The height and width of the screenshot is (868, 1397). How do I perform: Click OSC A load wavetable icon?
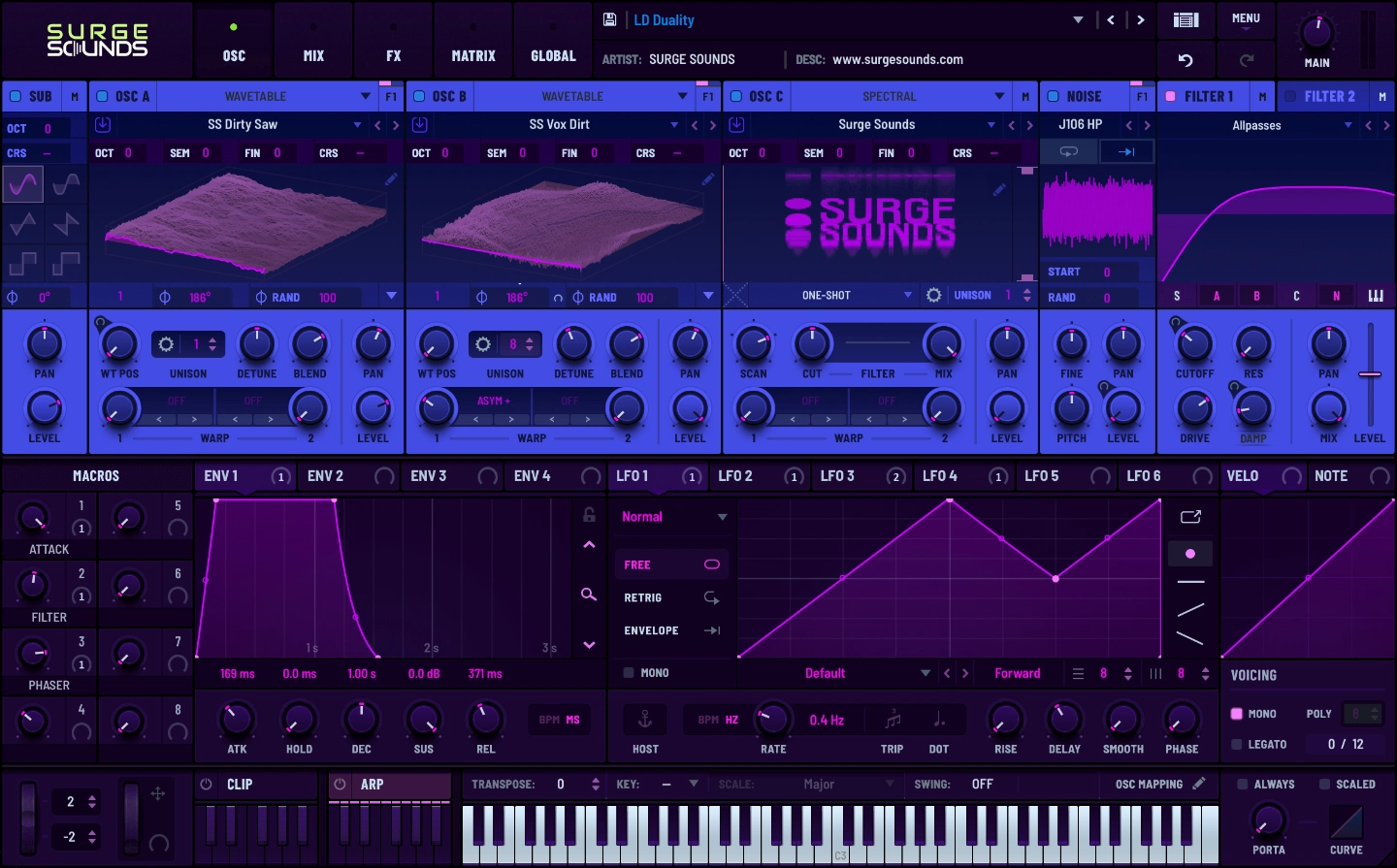click(x=103, y=125)
